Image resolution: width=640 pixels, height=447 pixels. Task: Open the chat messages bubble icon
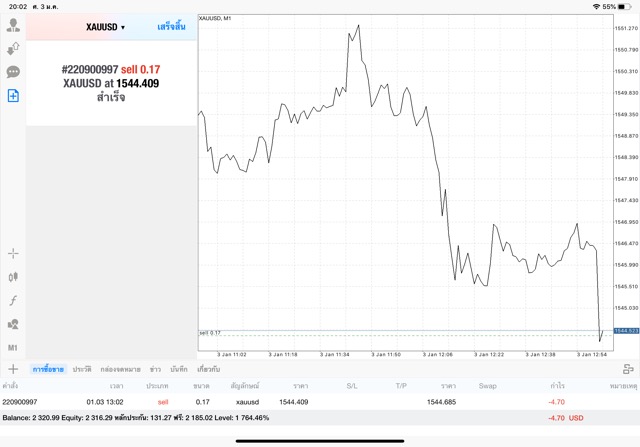pyautogui.click(x=13, y=72)
